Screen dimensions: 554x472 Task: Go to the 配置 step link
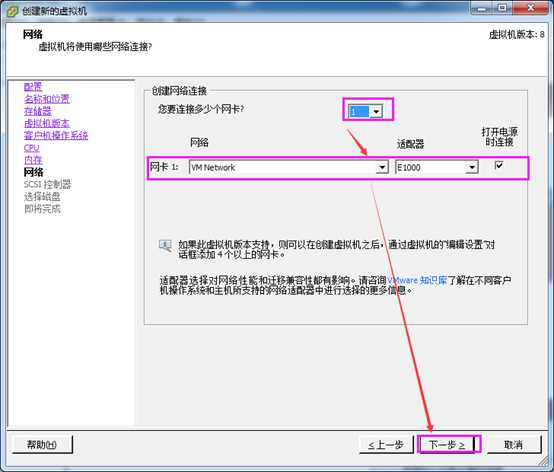point(33,87)
